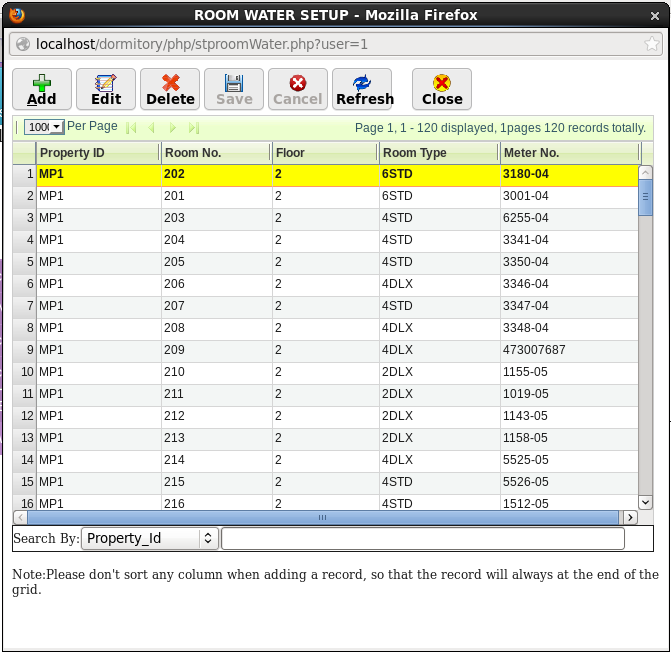671x653 pixels.
Task: Click the vertical scrollbar down arrow
Action: pyautogui.click(x=645, y=502)
